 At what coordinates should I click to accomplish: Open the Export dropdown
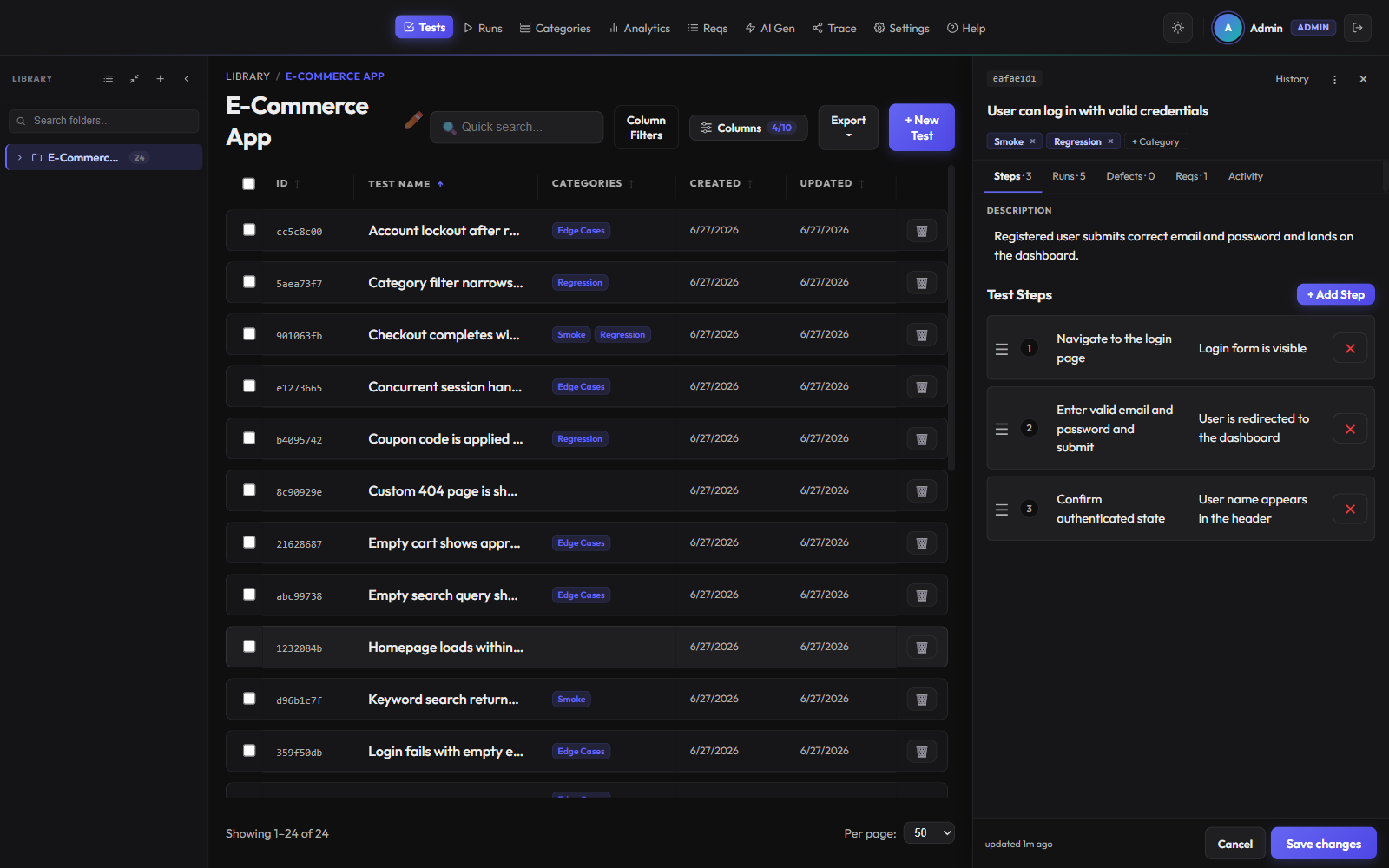coord(848,127)
